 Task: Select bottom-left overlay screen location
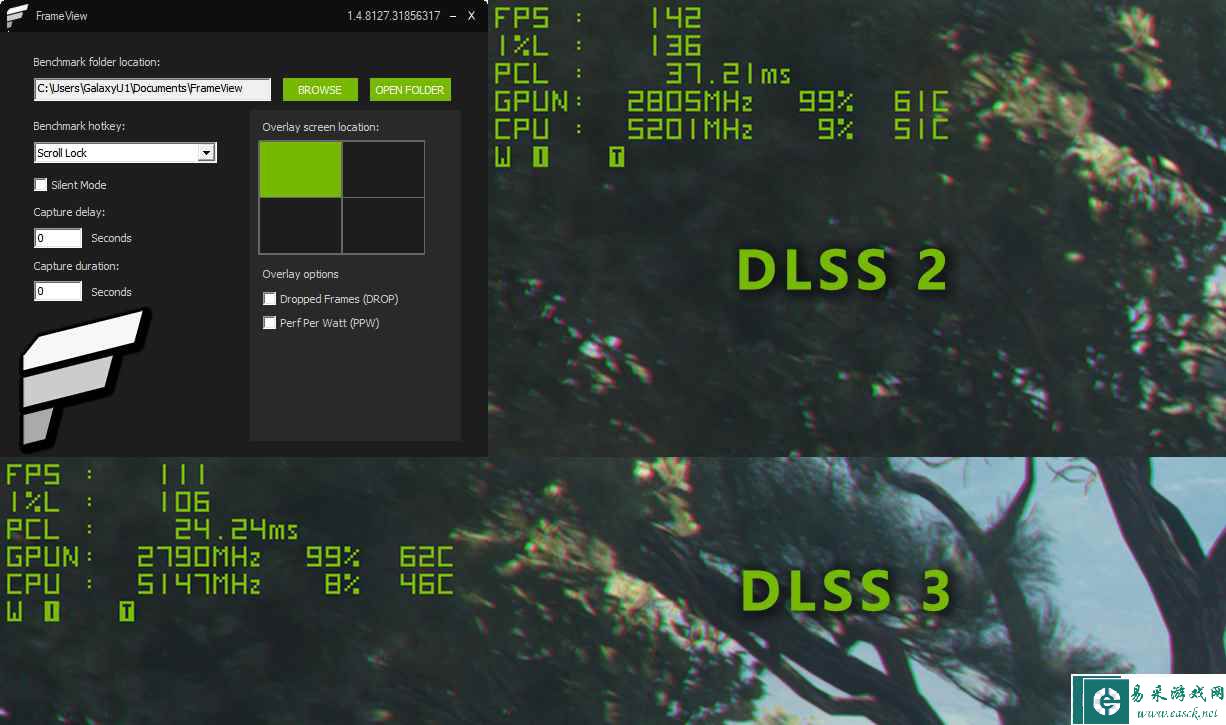[x=300, y=226]
